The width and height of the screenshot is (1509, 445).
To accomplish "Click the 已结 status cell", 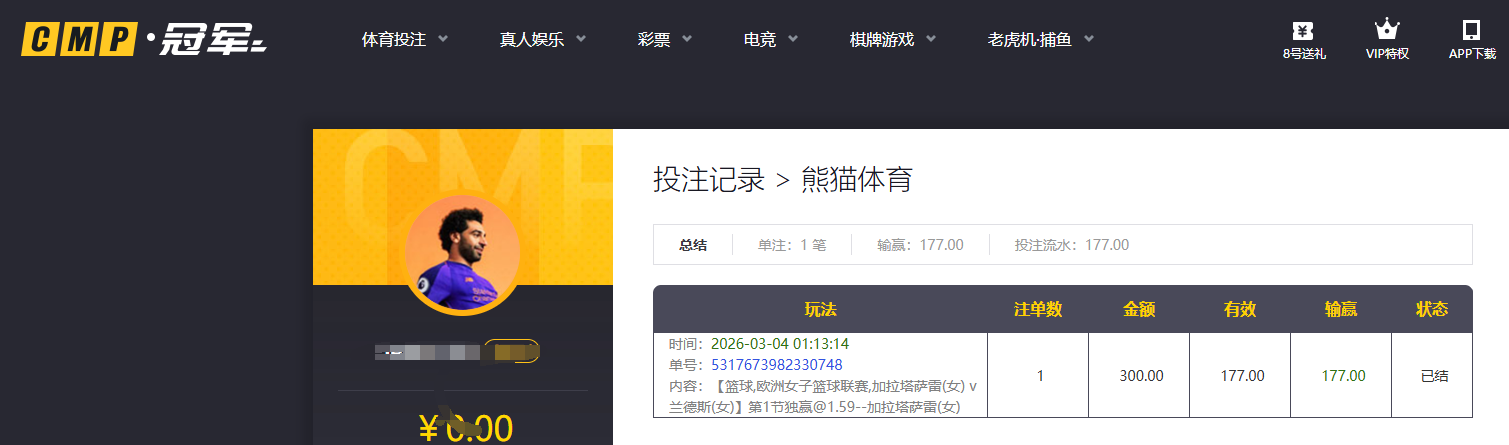I will 1434,376.
